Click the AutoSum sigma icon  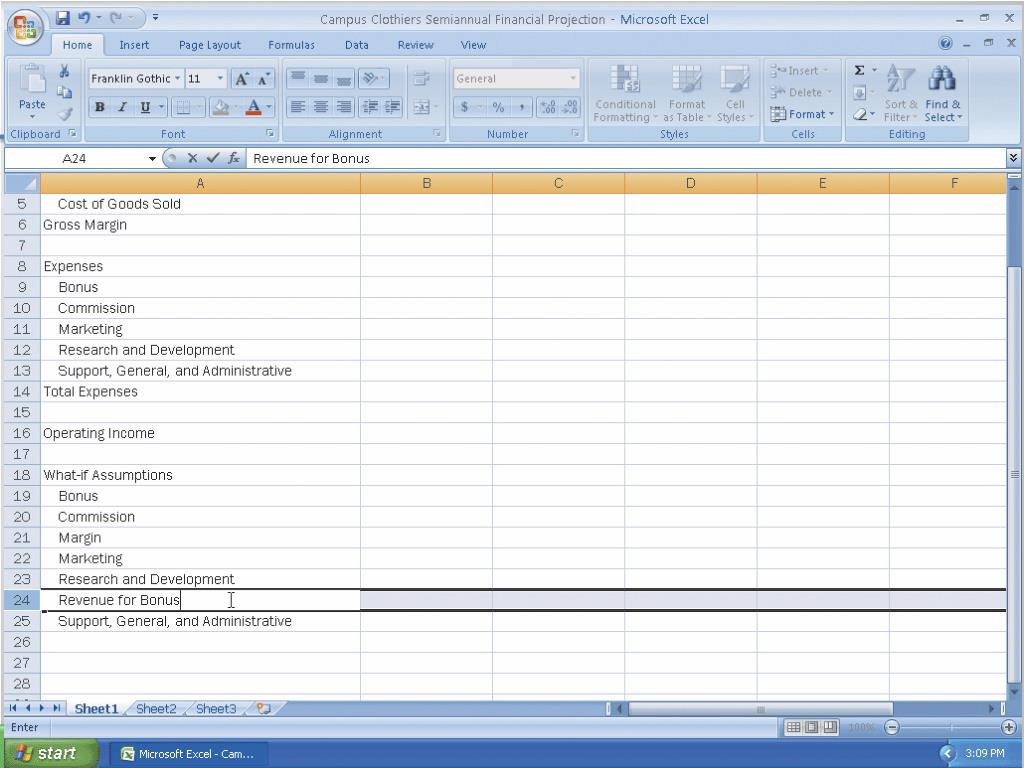(860, 71)
